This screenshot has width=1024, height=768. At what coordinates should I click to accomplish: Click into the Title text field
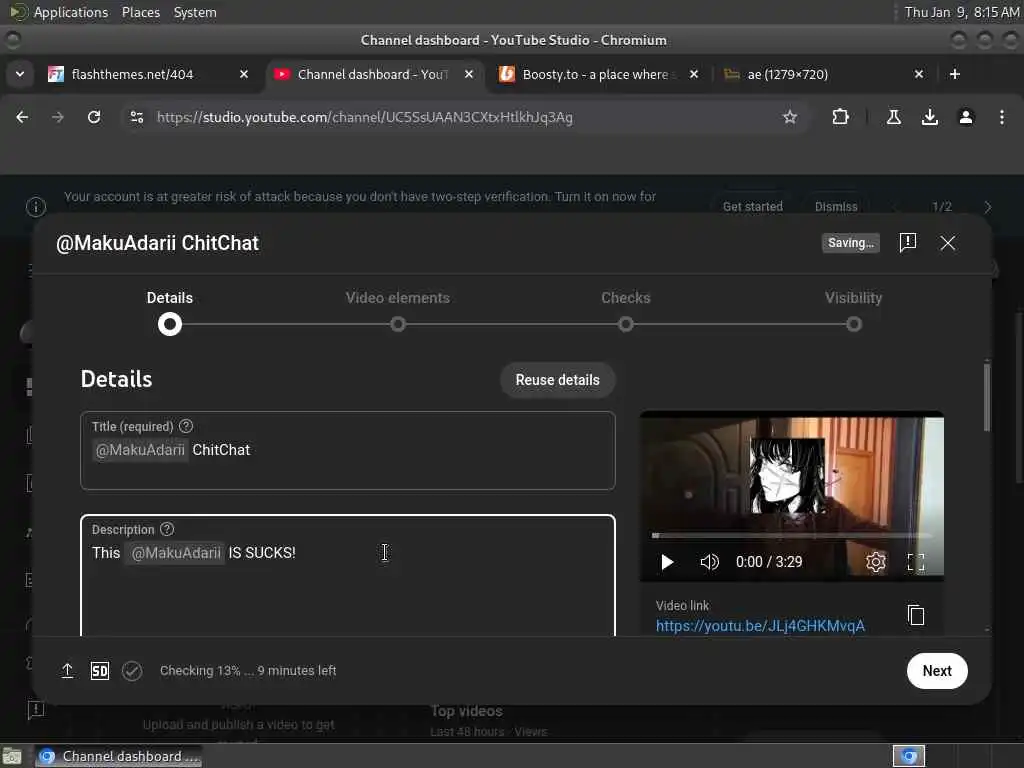tap(347, 451)
